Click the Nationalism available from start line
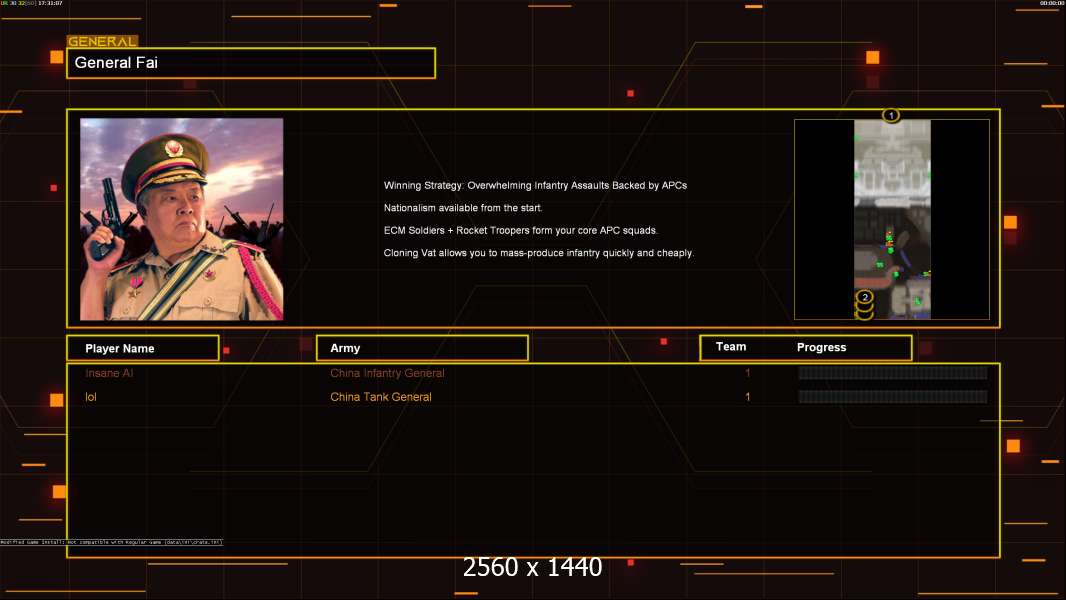The width and height of the screenshot is (1066, 600). click(463, 208)
